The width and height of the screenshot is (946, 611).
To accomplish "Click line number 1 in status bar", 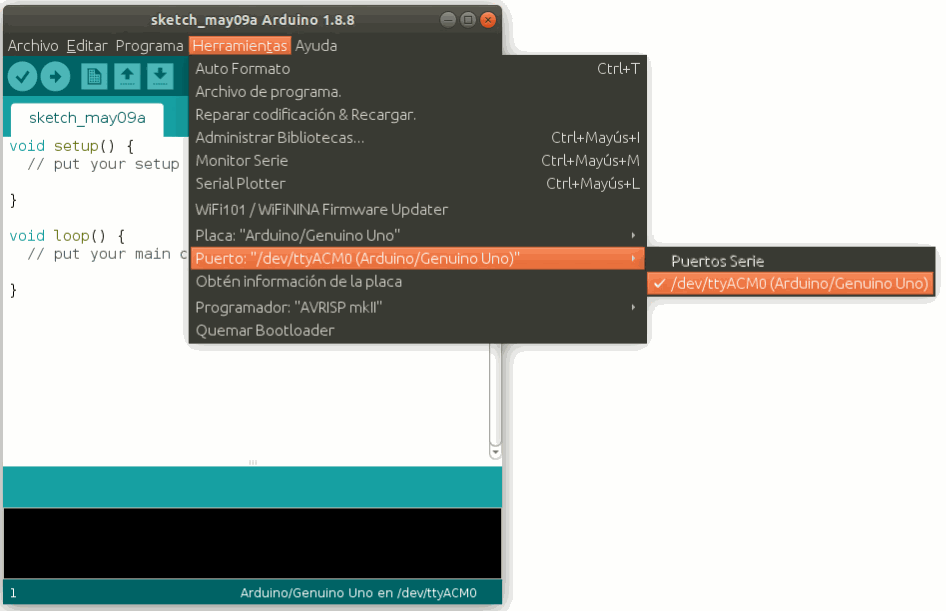I will 13,593.
